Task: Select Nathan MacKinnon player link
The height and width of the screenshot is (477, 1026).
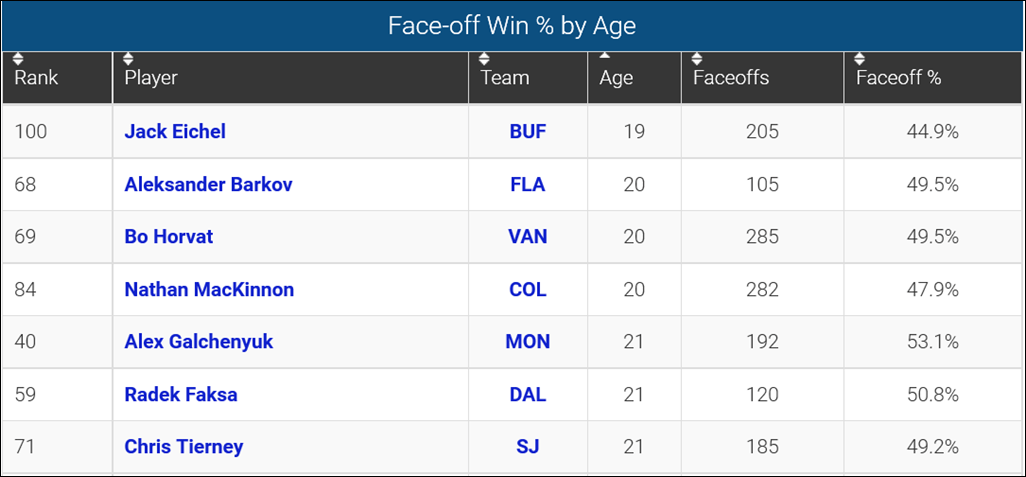Action: pyautogui.click(x=209, y=290)
